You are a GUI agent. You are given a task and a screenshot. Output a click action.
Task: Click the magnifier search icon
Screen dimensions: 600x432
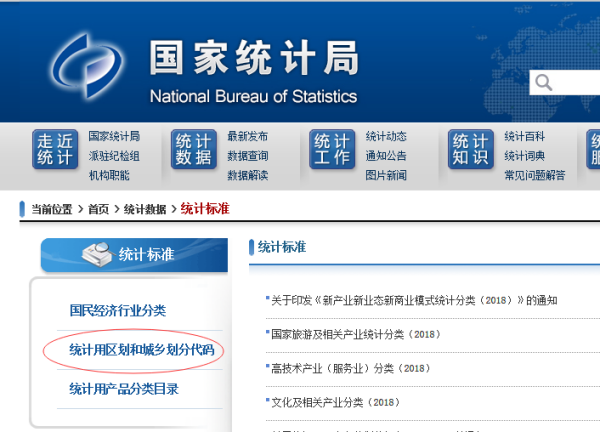click(x=543, y=82)
